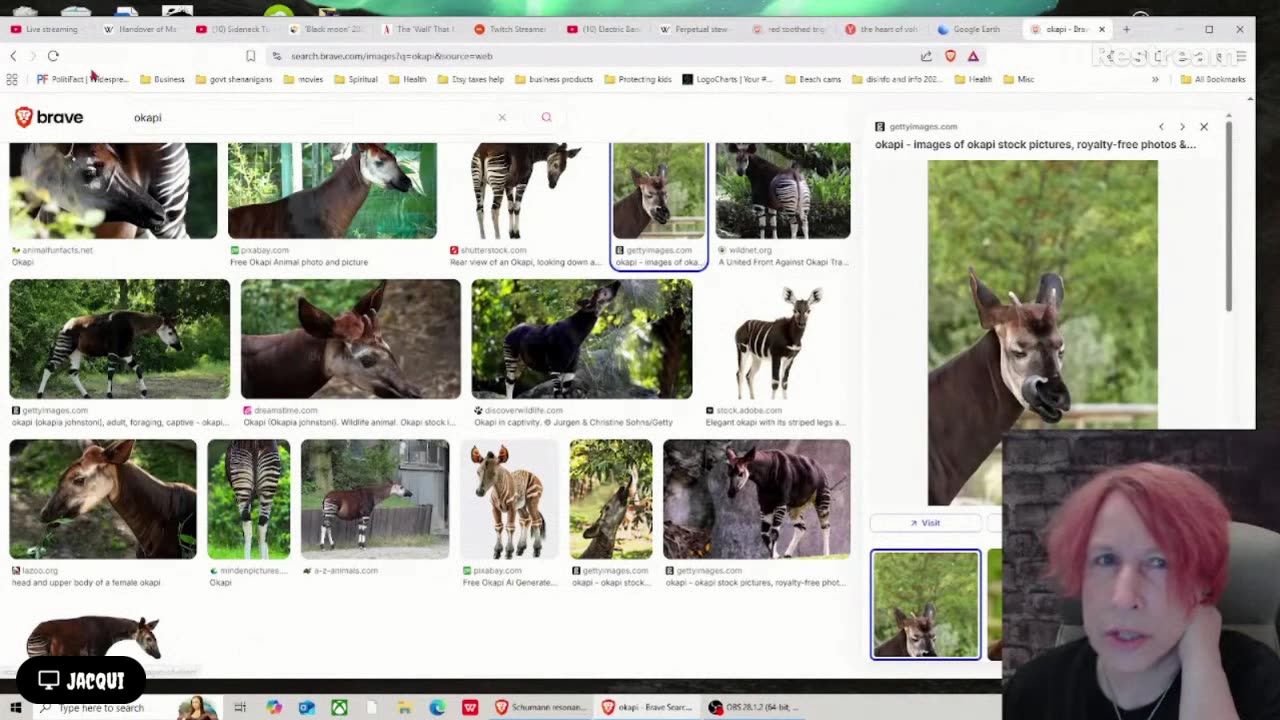The width and height of the screenshot is (1280, 720).
Task: Open Task View on the taskbar
Action: (x=240, y=708)
